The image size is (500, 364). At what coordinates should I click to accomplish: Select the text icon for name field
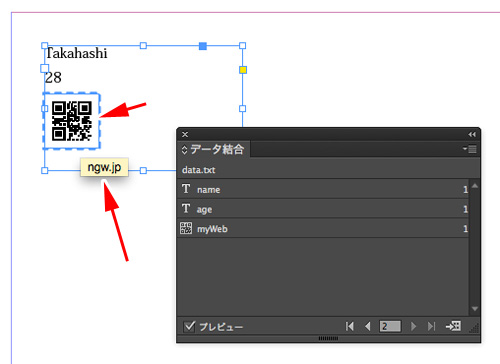coord(186,189)
